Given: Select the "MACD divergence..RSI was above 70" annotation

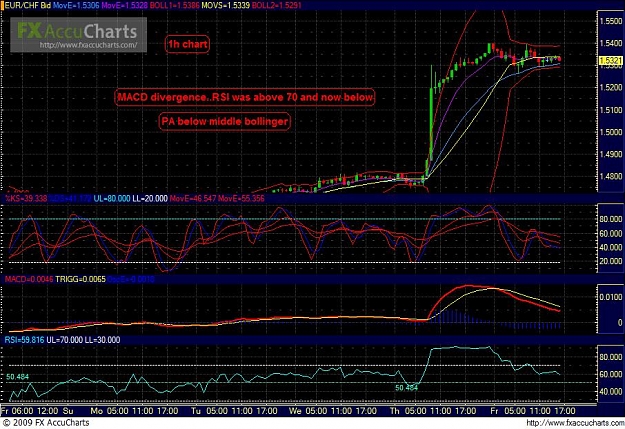Looking at the screenshot, I should (x=245, y=97).
